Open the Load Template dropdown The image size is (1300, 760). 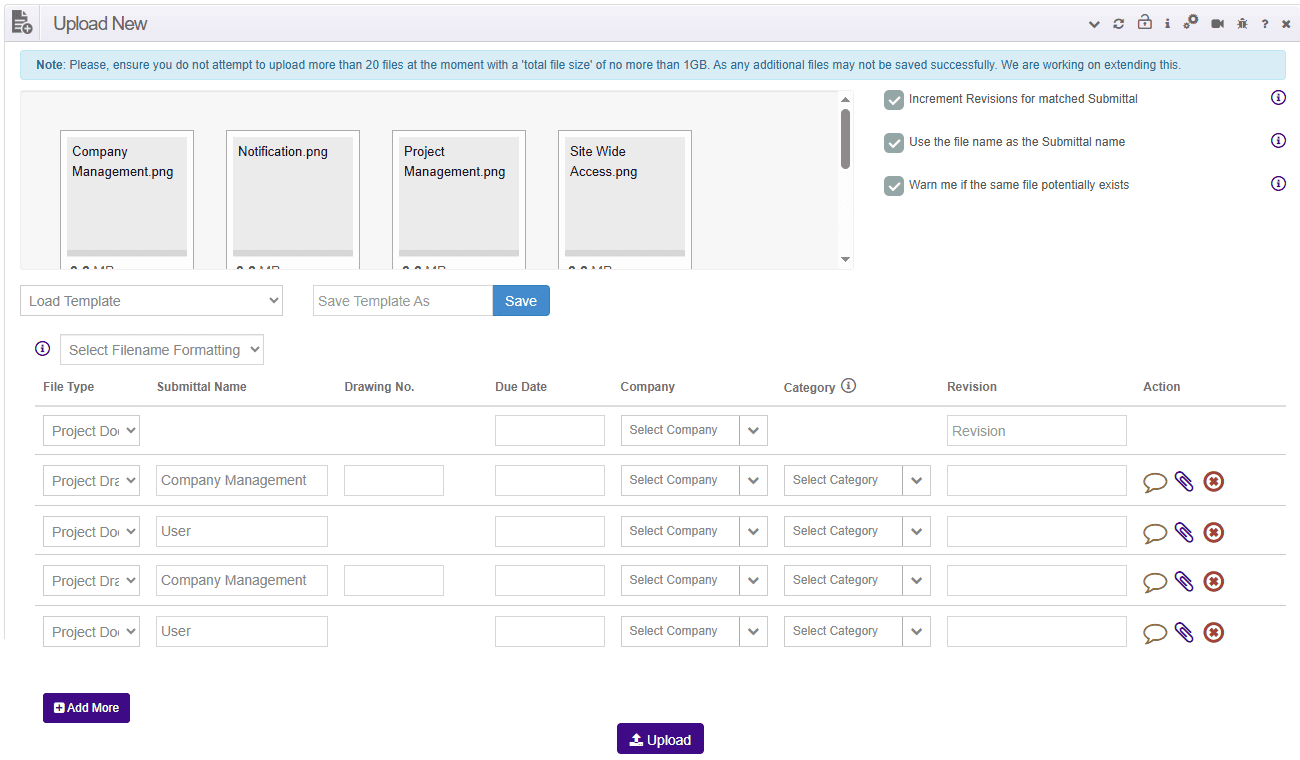(151, 301)
